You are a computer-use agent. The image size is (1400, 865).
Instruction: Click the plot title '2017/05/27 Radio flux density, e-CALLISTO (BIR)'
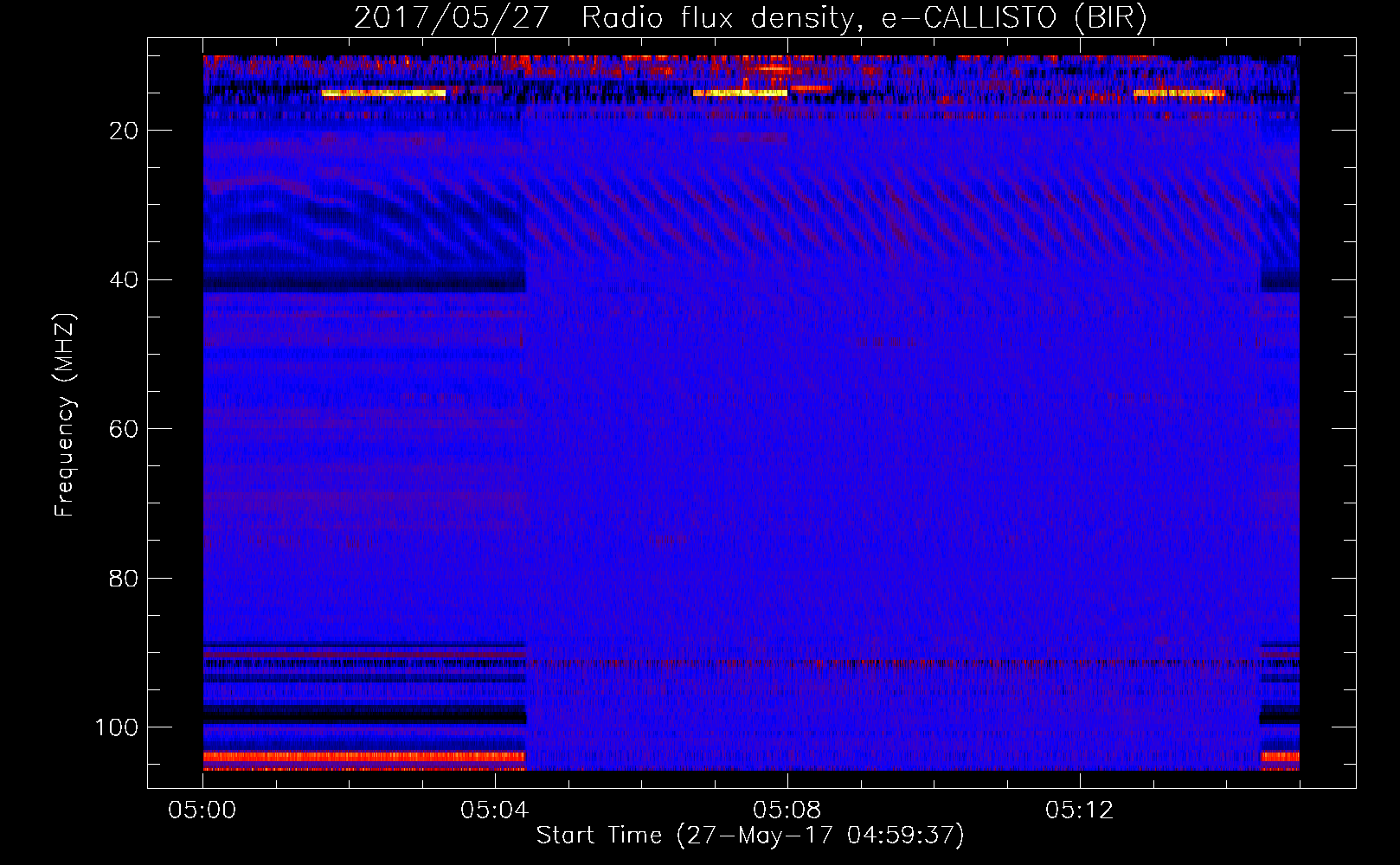(750, 18)
